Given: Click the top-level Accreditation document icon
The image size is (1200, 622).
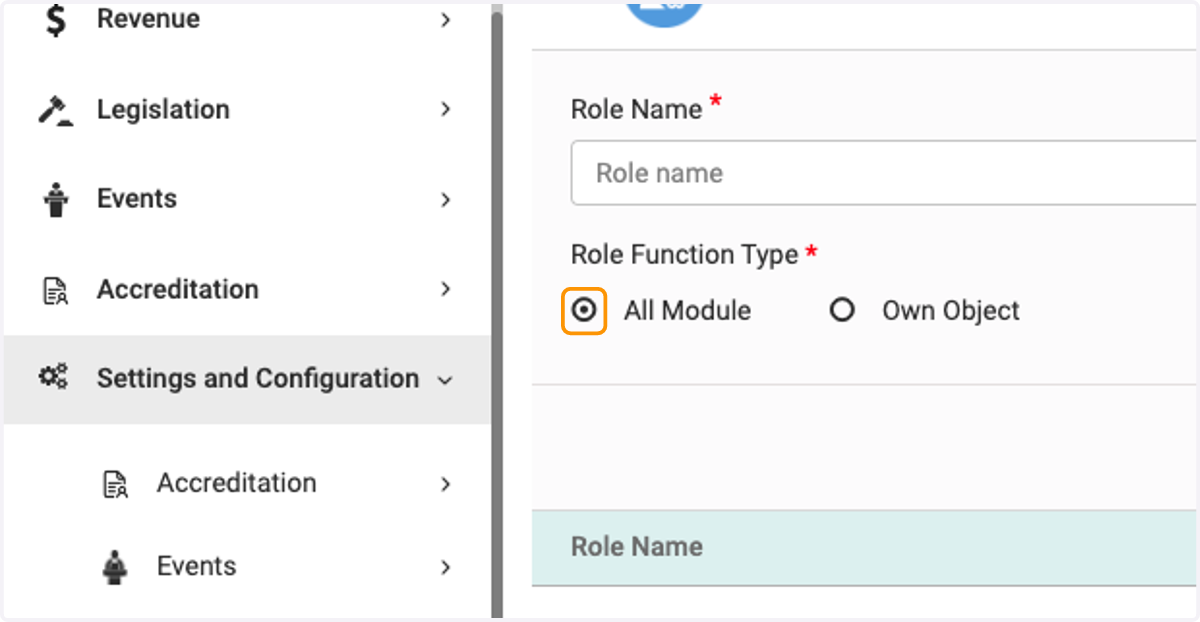Looking at the screenshot, I should coord(54,290).
